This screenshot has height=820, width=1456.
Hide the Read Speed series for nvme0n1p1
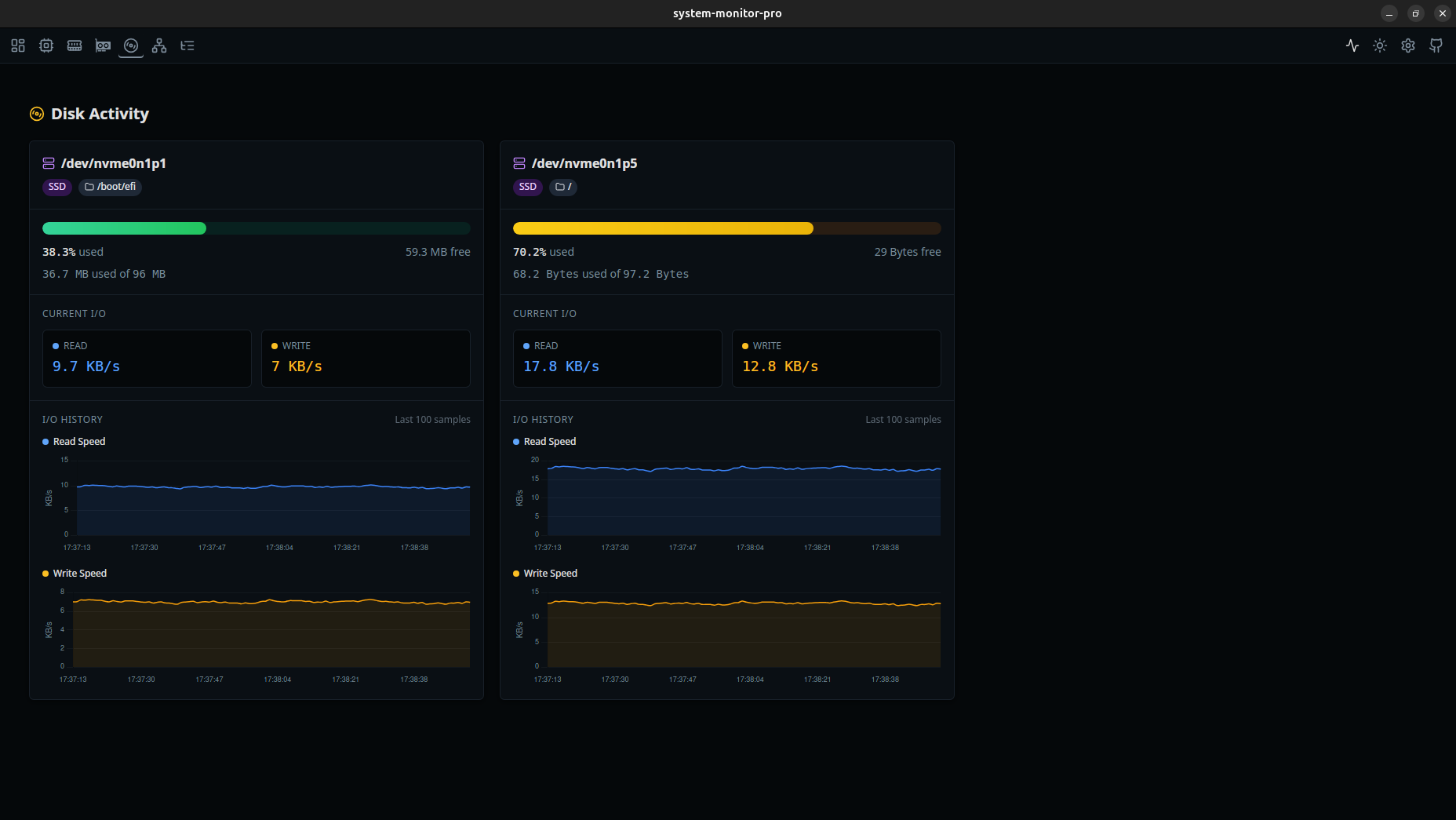click(74, 441)
